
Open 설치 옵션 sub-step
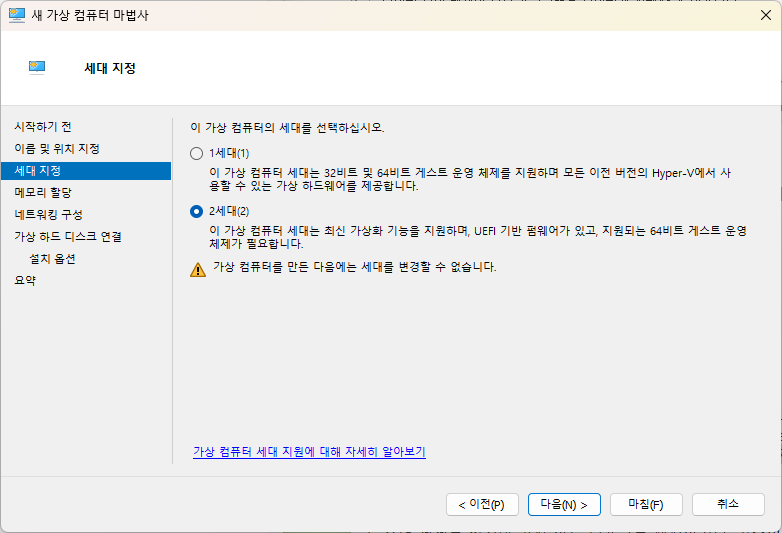click(52, 259)
